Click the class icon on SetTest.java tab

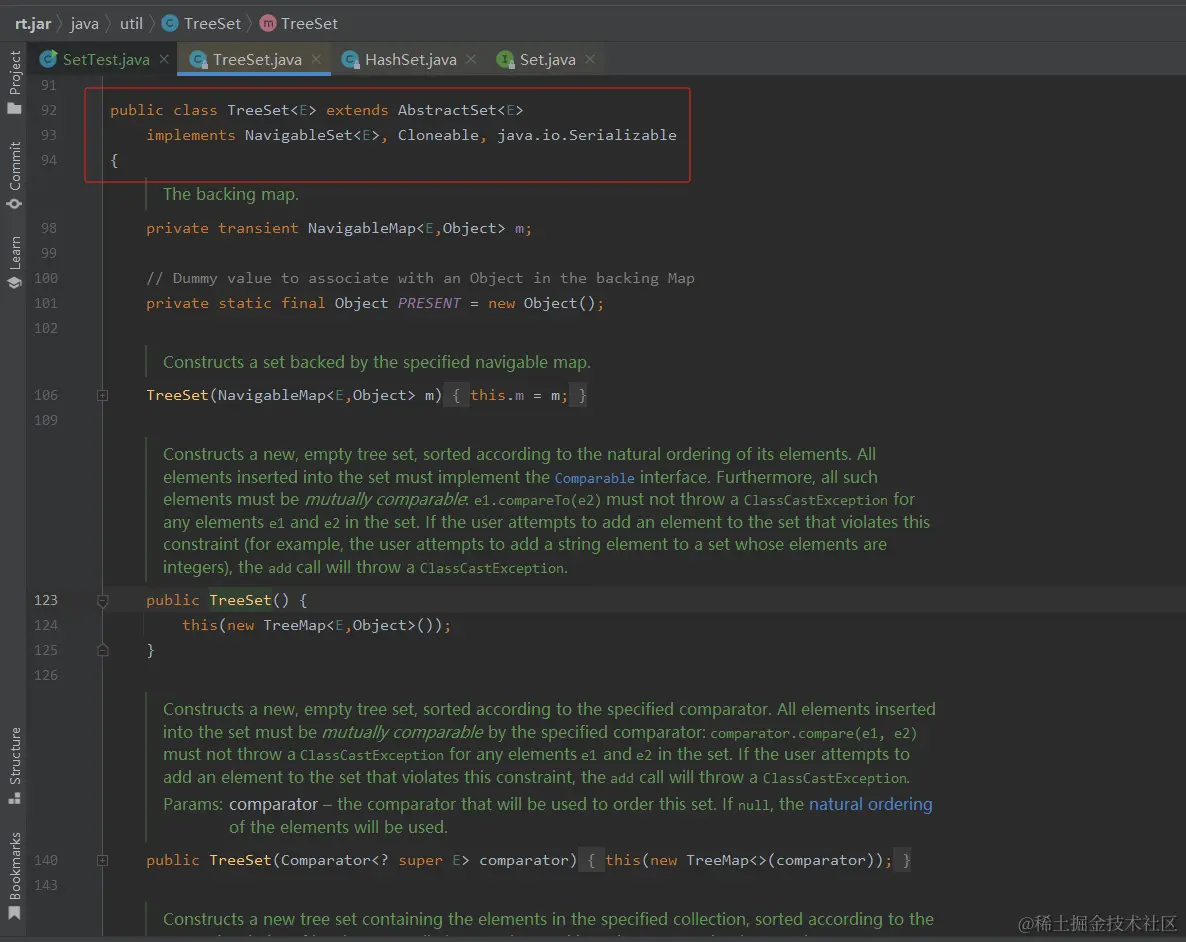(48, 59)
